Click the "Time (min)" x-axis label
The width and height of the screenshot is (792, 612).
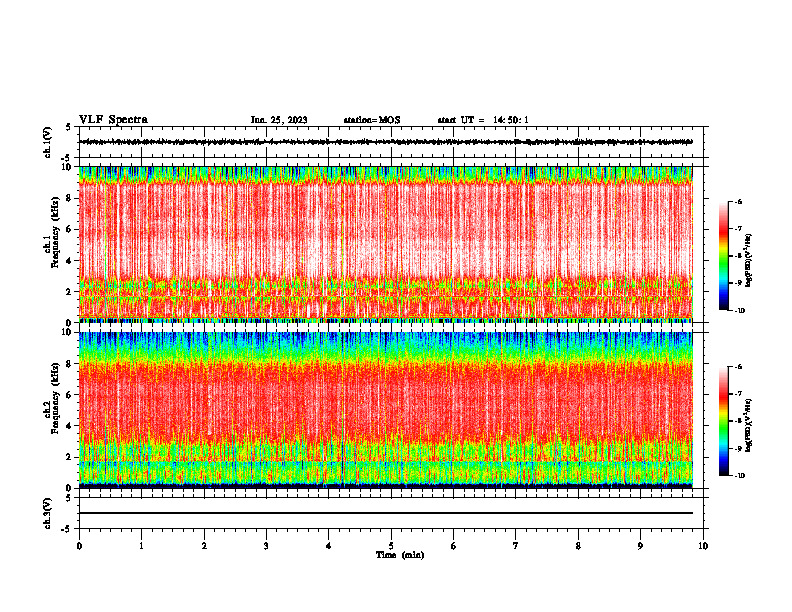click(x=400, y=555)
